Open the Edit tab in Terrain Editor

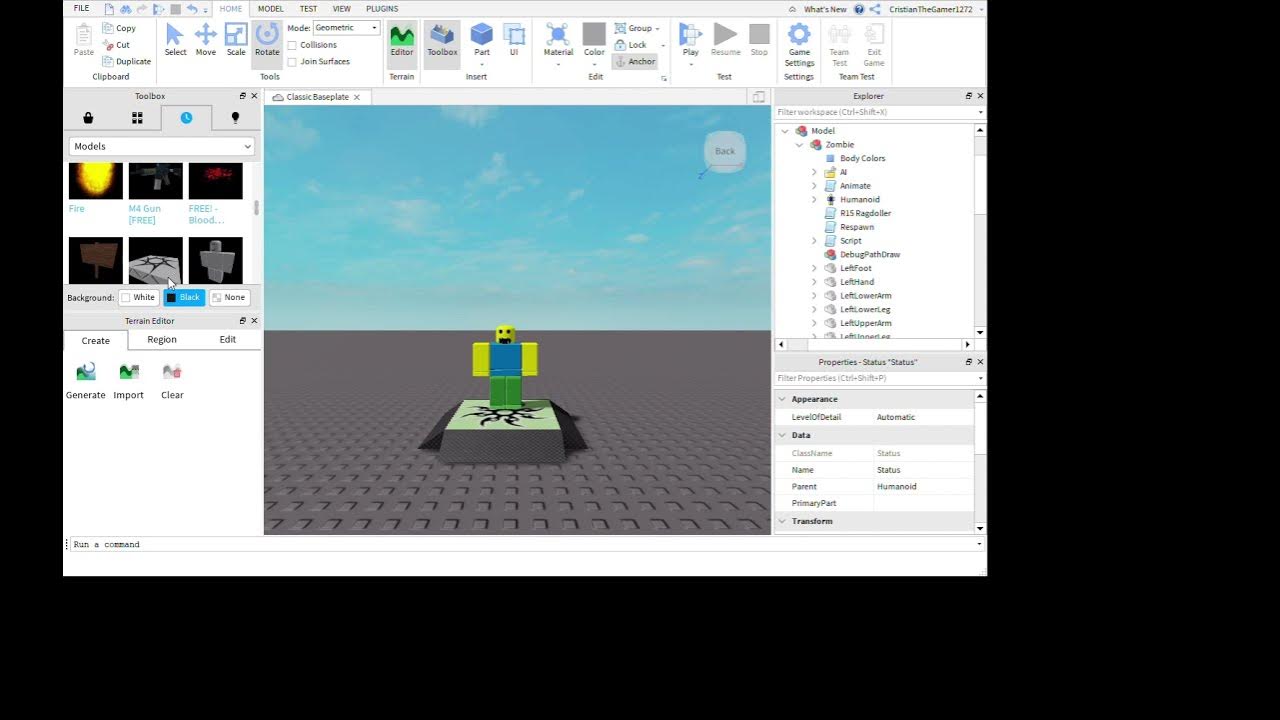pyautogui.click(x=228, y=340)
